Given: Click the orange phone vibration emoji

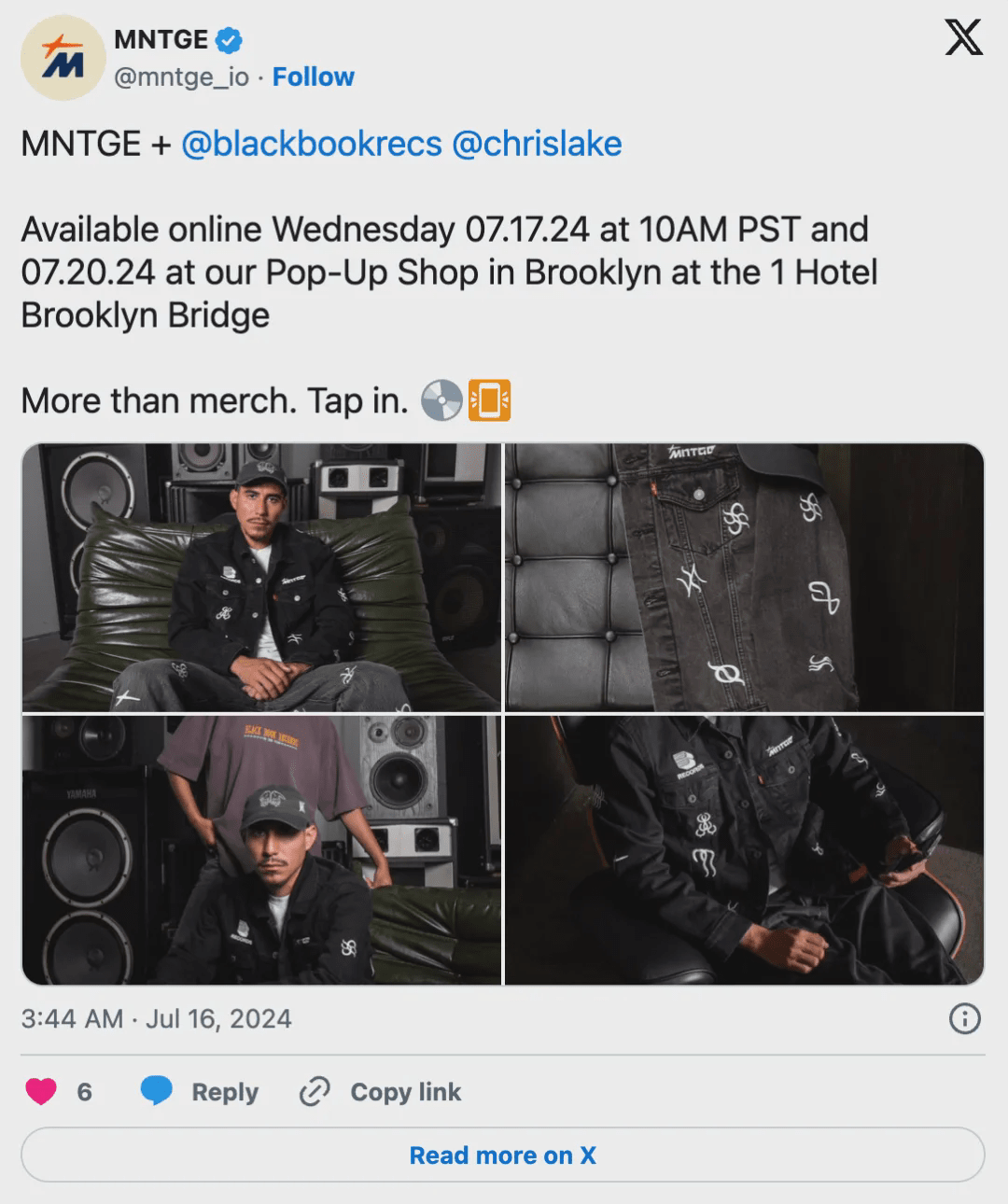Looking at the screenshot, I should 489,400.
